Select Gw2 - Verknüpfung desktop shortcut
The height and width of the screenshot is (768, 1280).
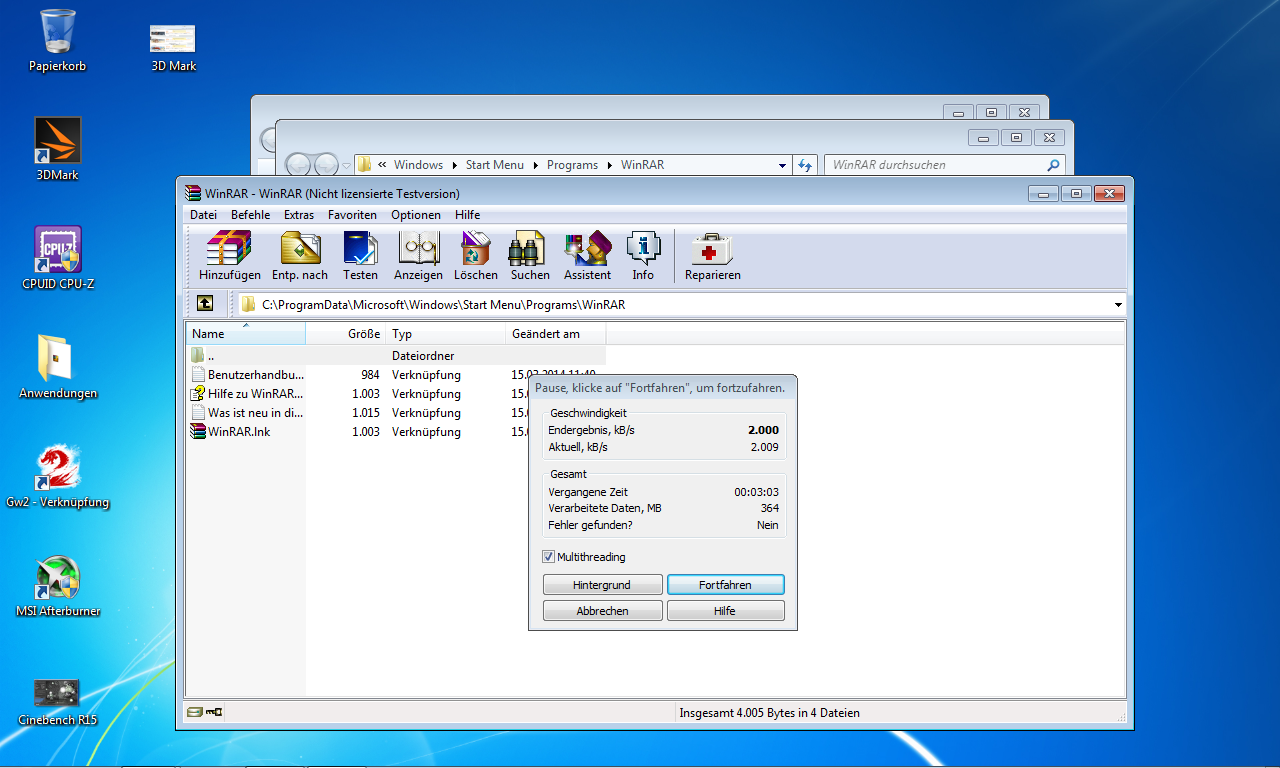point(58,476)
